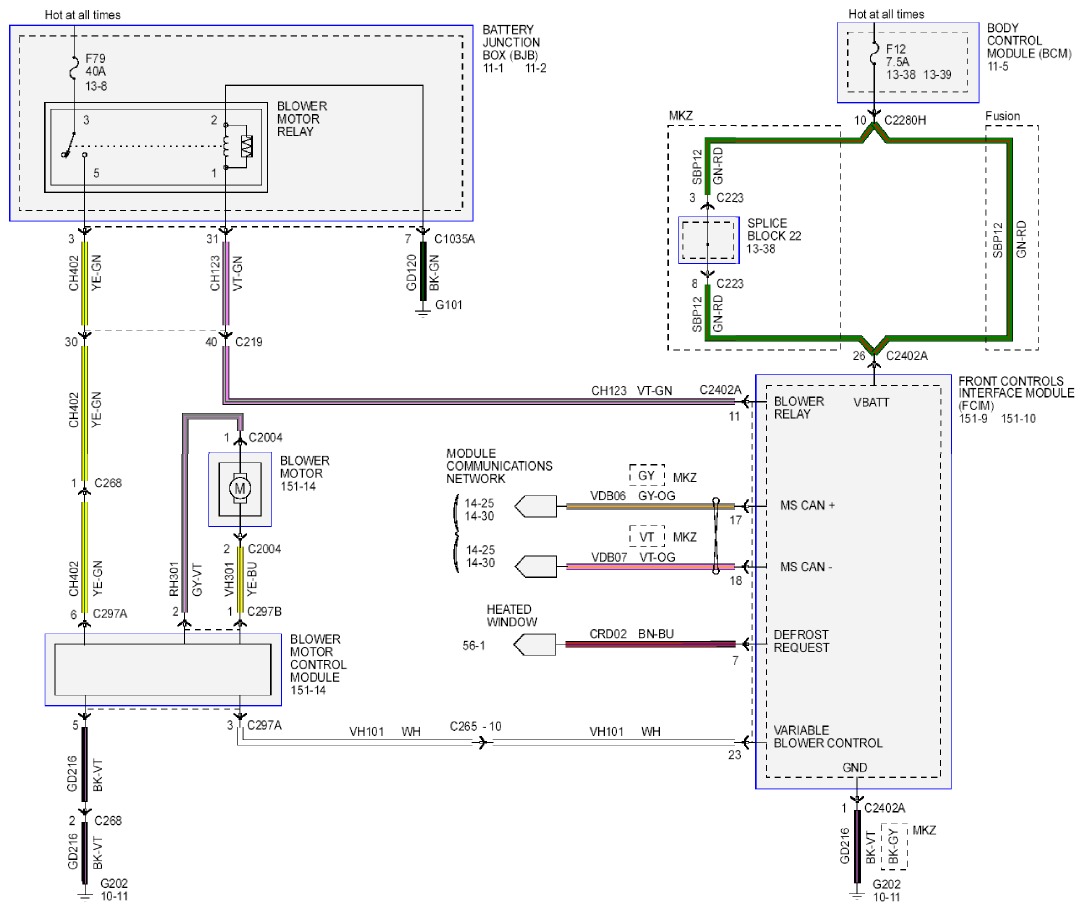Open the 151-10 page reference
Image resolution: width=1084 pixels, height=911 pixels.
tap(1018, 419)
